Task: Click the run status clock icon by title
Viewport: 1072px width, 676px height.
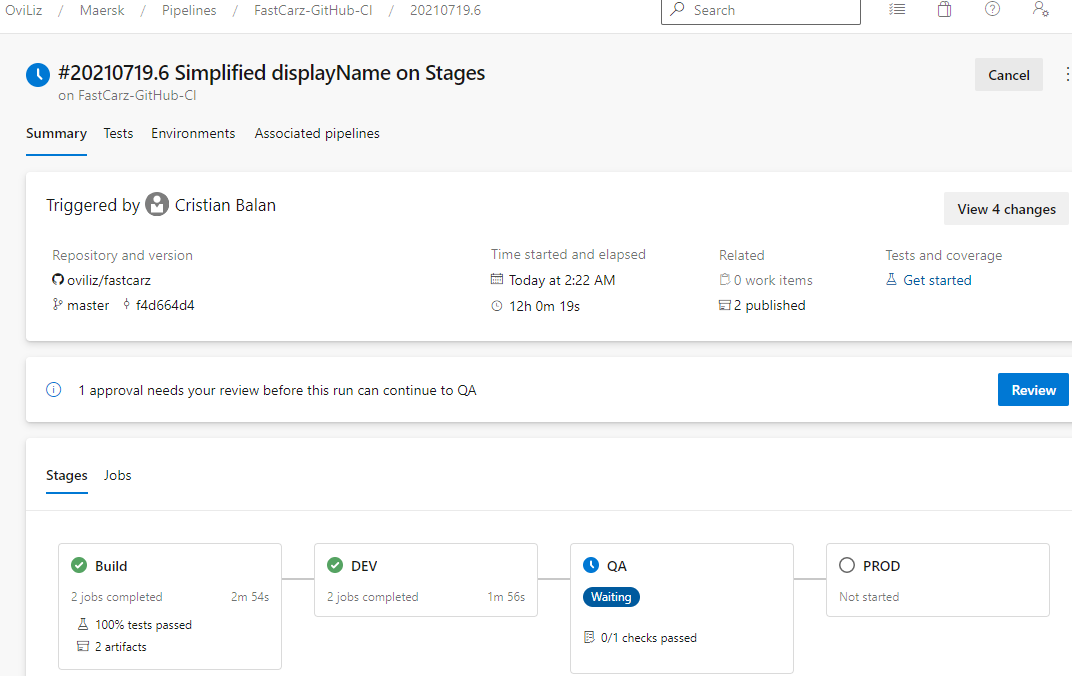Action: [38, 75]
